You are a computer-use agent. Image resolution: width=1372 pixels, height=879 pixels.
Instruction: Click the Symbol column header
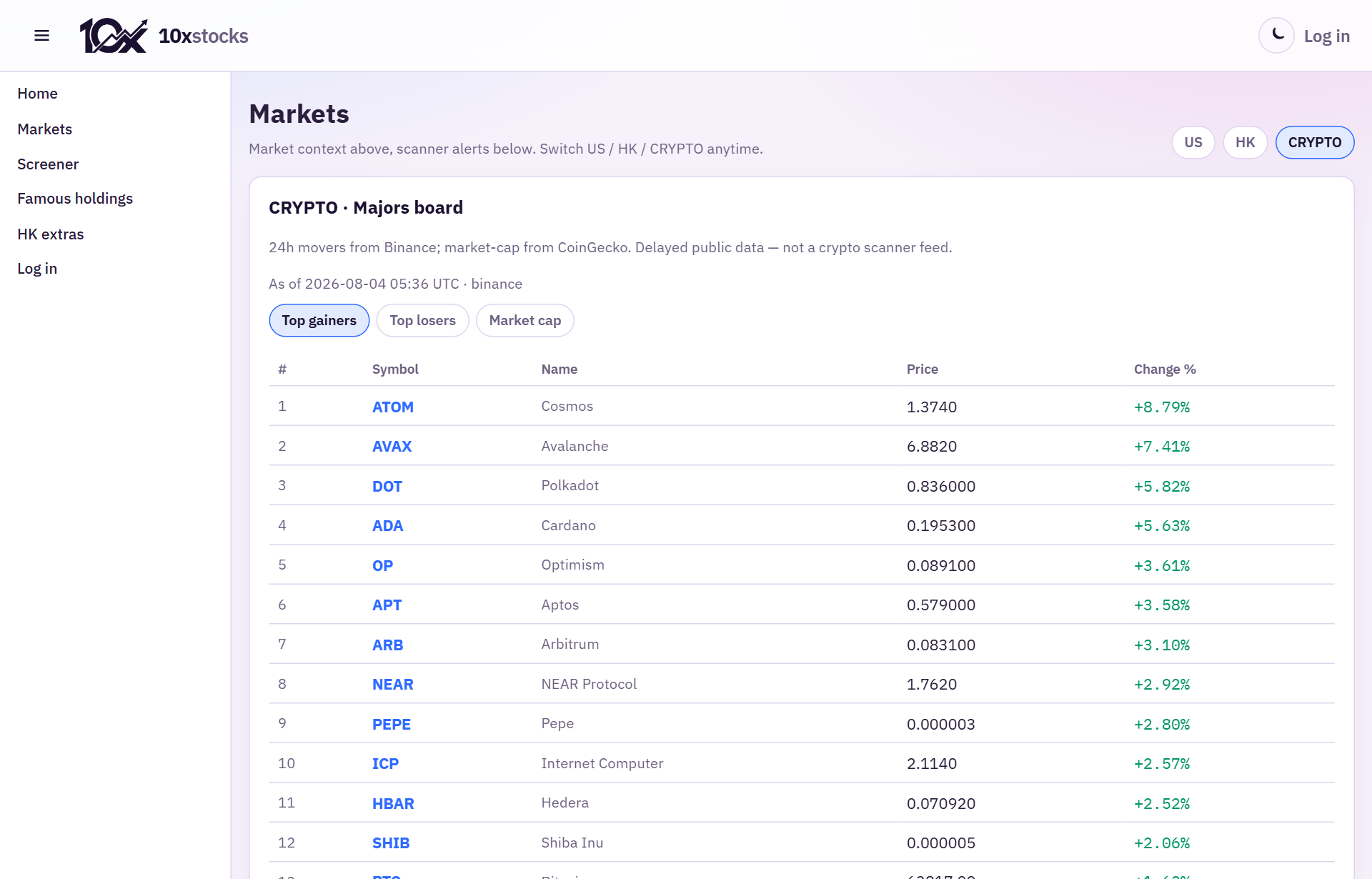(395, 369)
